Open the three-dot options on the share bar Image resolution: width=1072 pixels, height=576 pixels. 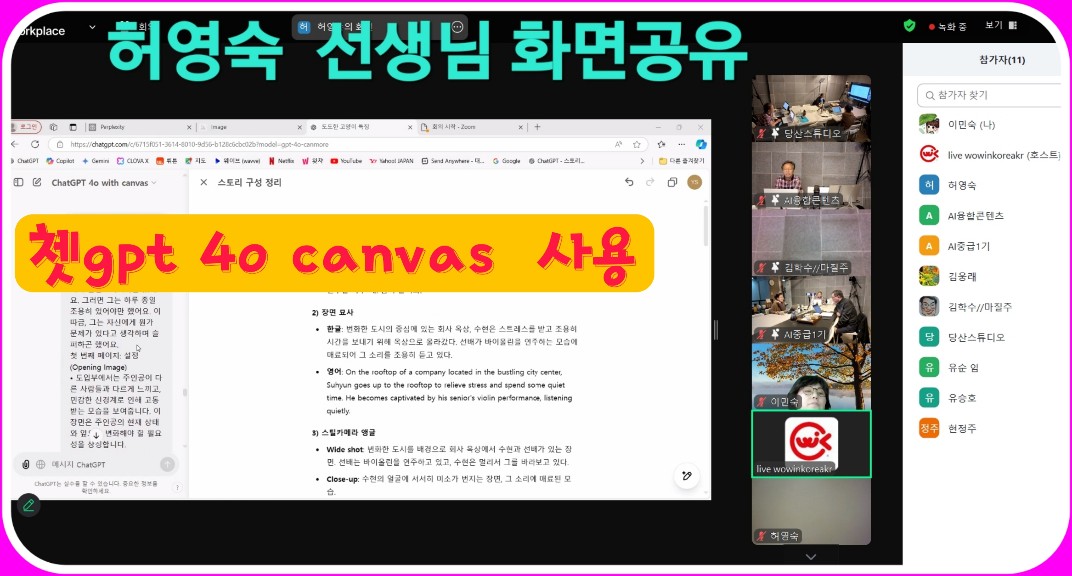[x=457, y=28]
